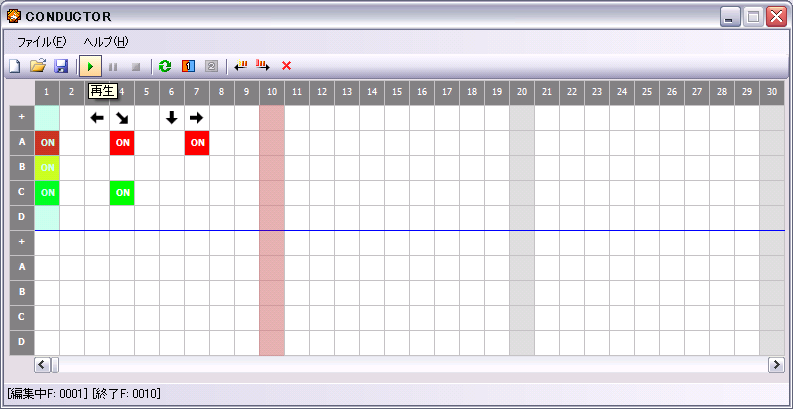Screen dimensions: 793x409
Task: Click the green refresh arrows icon
Action: [165, 66]
